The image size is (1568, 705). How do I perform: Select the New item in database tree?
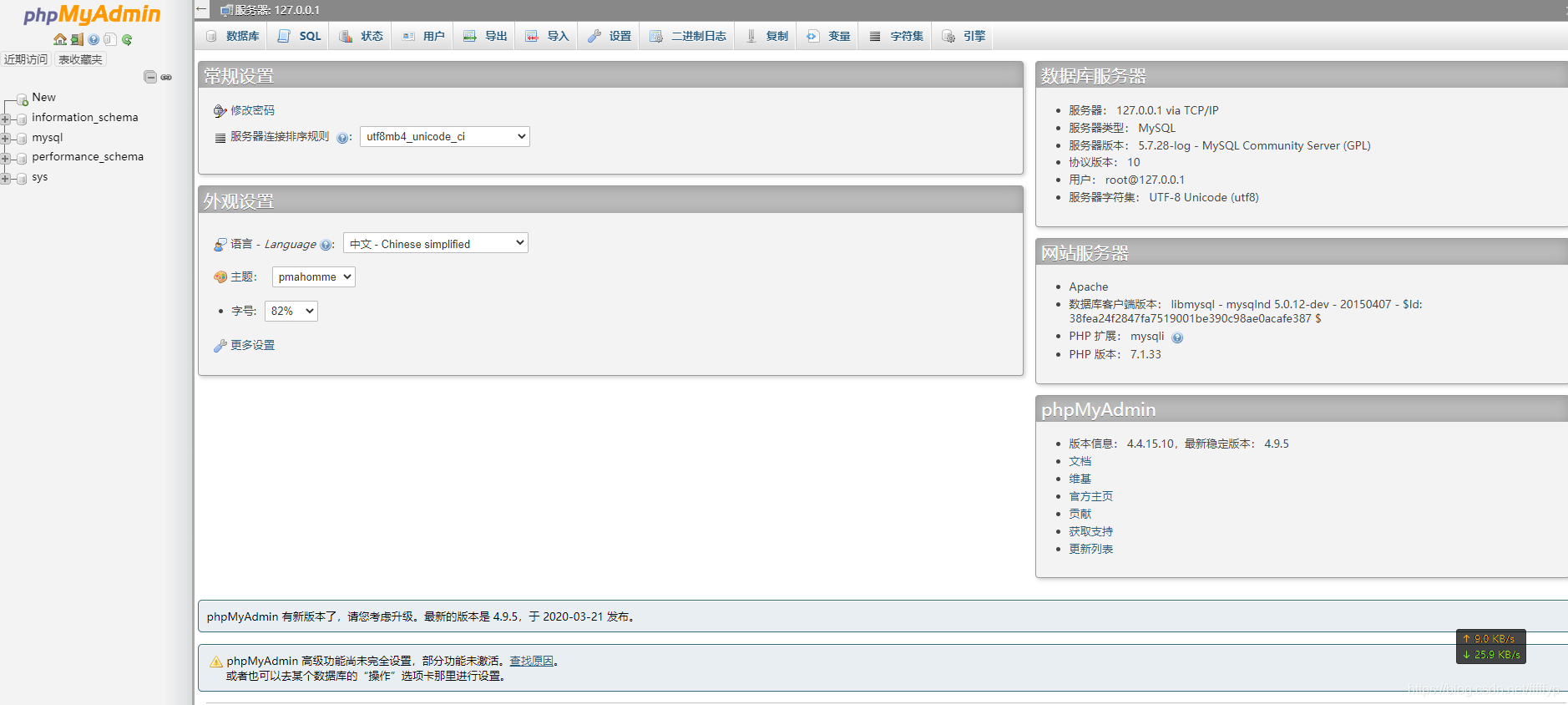(43, 97)
